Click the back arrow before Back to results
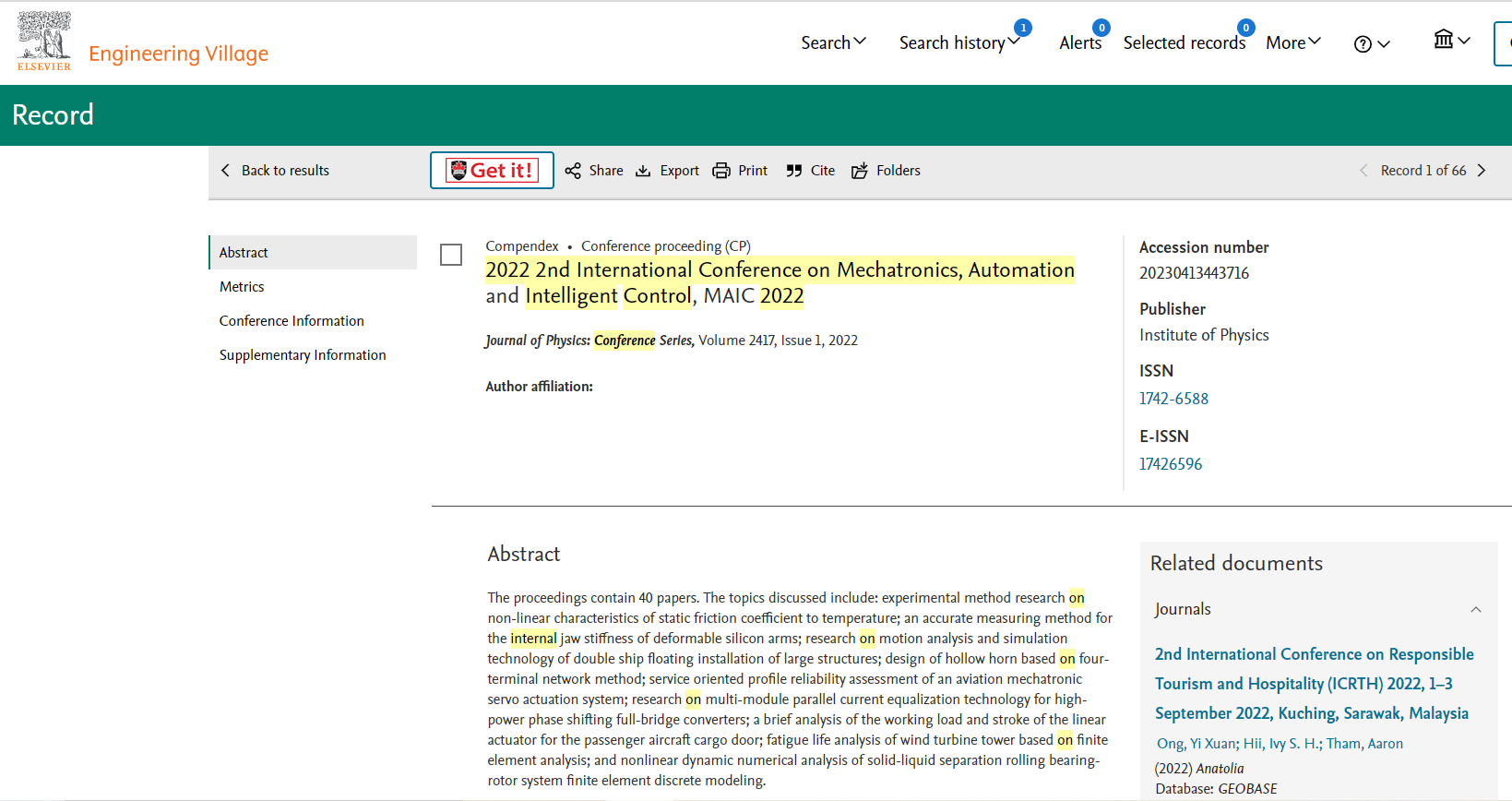Image resolution: width=1512 pixels, height=801 pixels. pos(225,171)
